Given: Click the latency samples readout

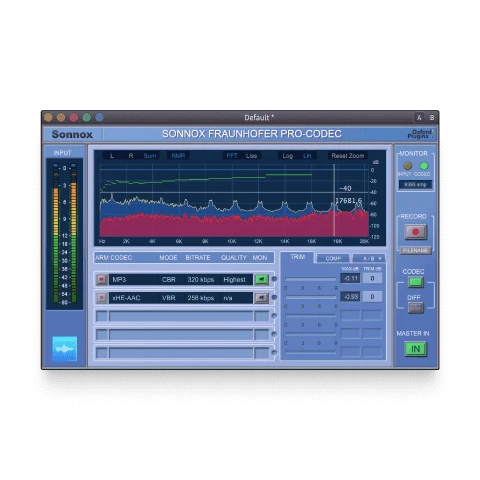Looking at the screenshot, I should 415,185.
